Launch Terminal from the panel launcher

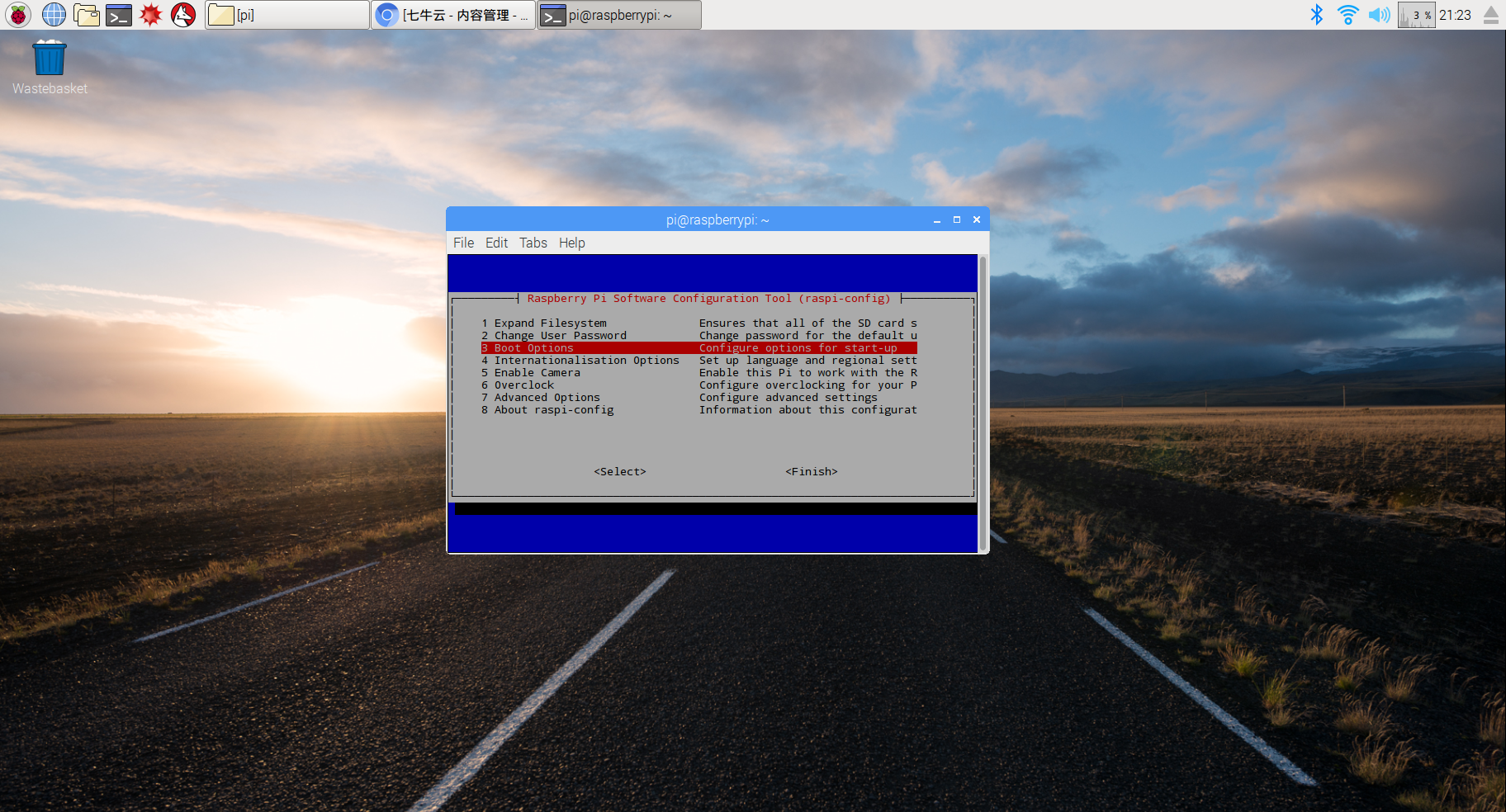click(119, 15)
